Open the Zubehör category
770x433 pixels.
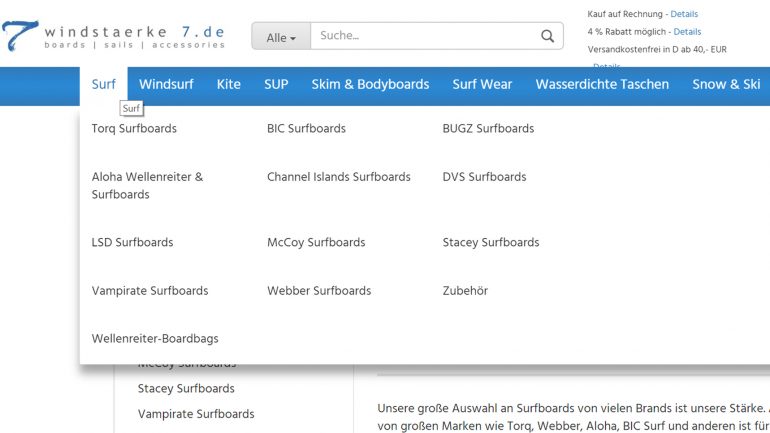coord(465,291)
